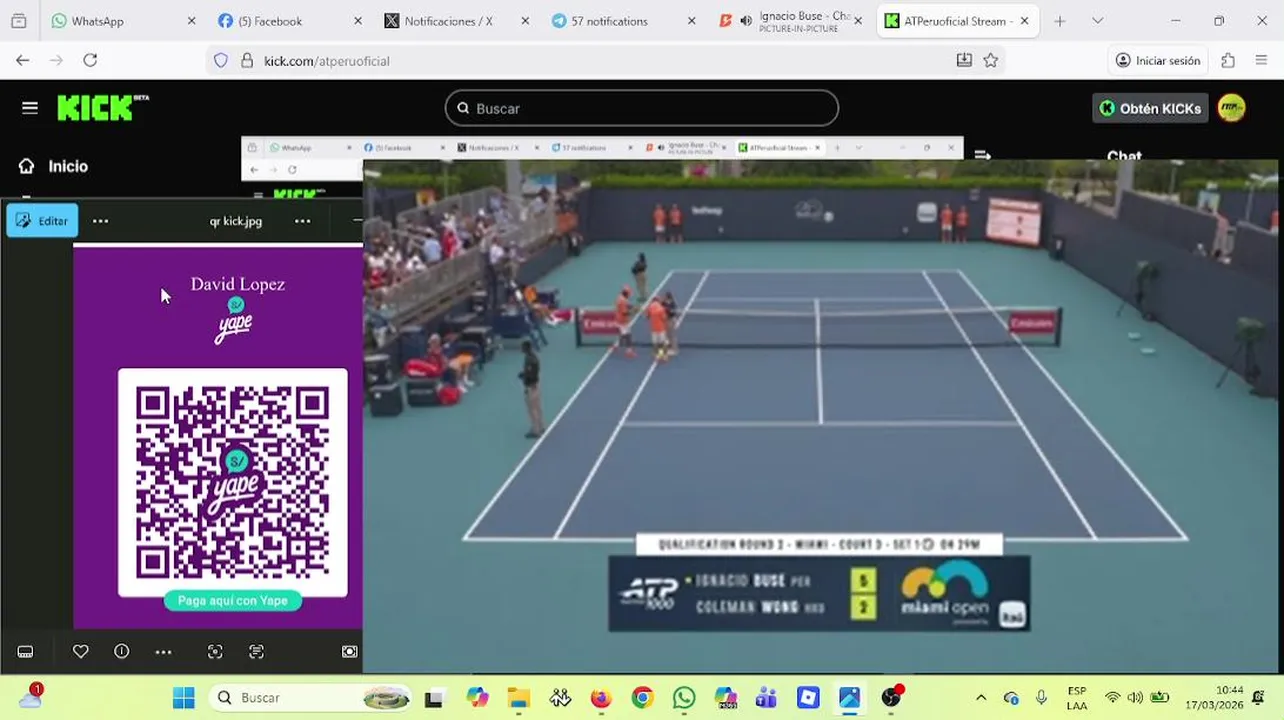The image size is (1284, 720).
Task: Go to Inicio in Kick sidebar
Action: click(x=54, y=166)
